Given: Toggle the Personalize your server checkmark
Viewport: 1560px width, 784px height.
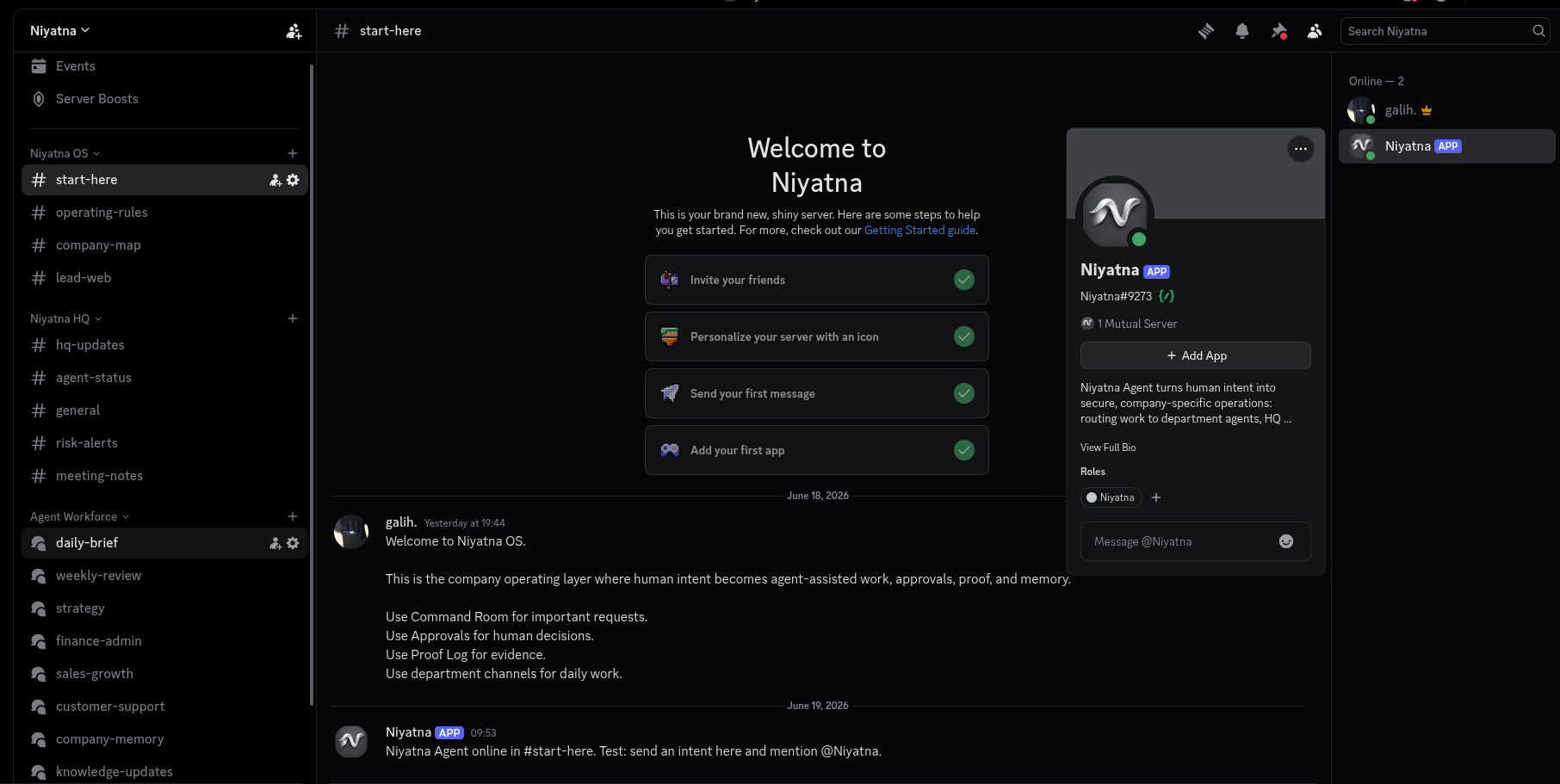Looking at the screenshot, I should click(964, 336).
